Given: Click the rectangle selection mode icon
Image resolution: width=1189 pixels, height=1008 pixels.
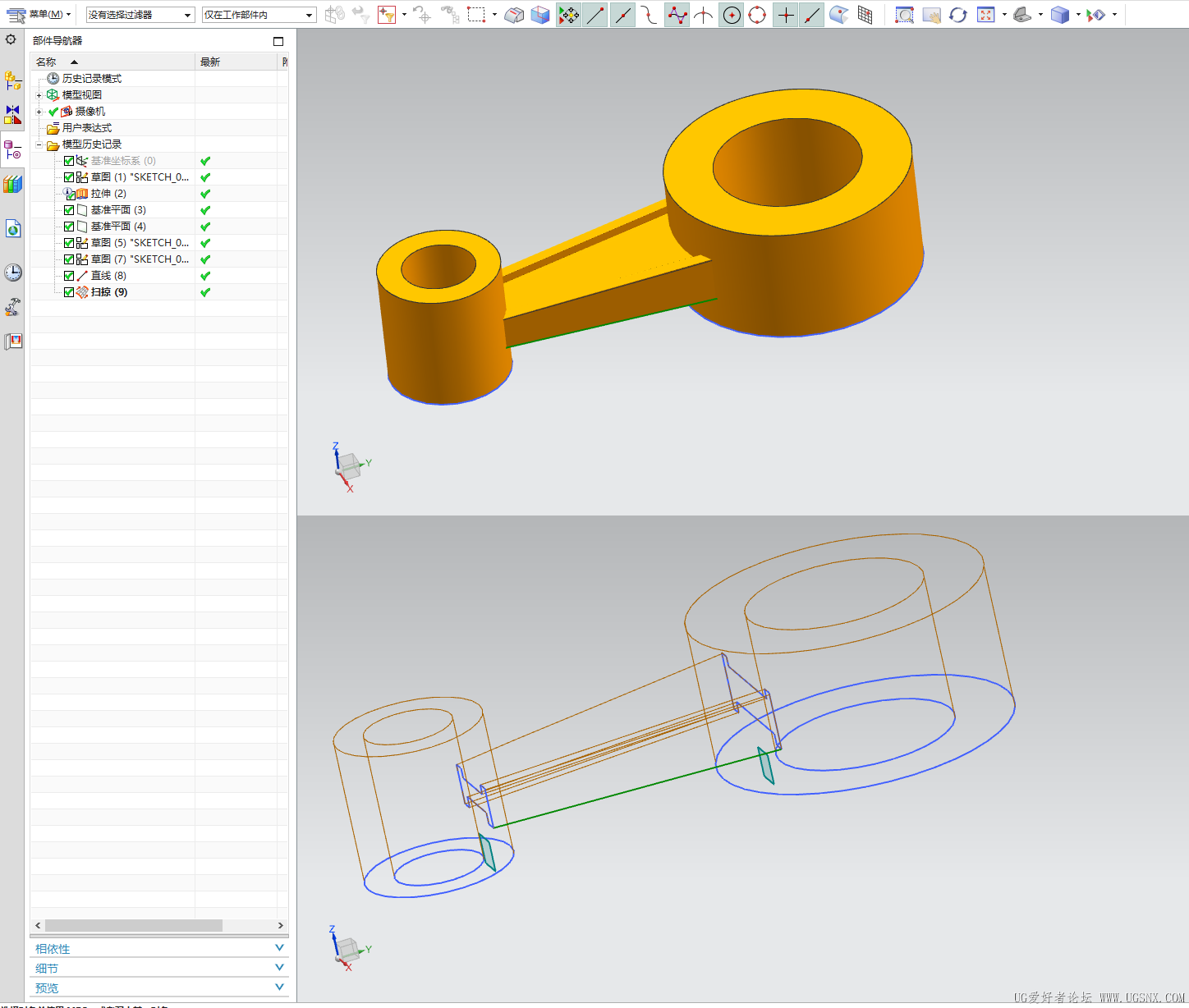Looking at the screenshot, I should click(x=476, y=15).
